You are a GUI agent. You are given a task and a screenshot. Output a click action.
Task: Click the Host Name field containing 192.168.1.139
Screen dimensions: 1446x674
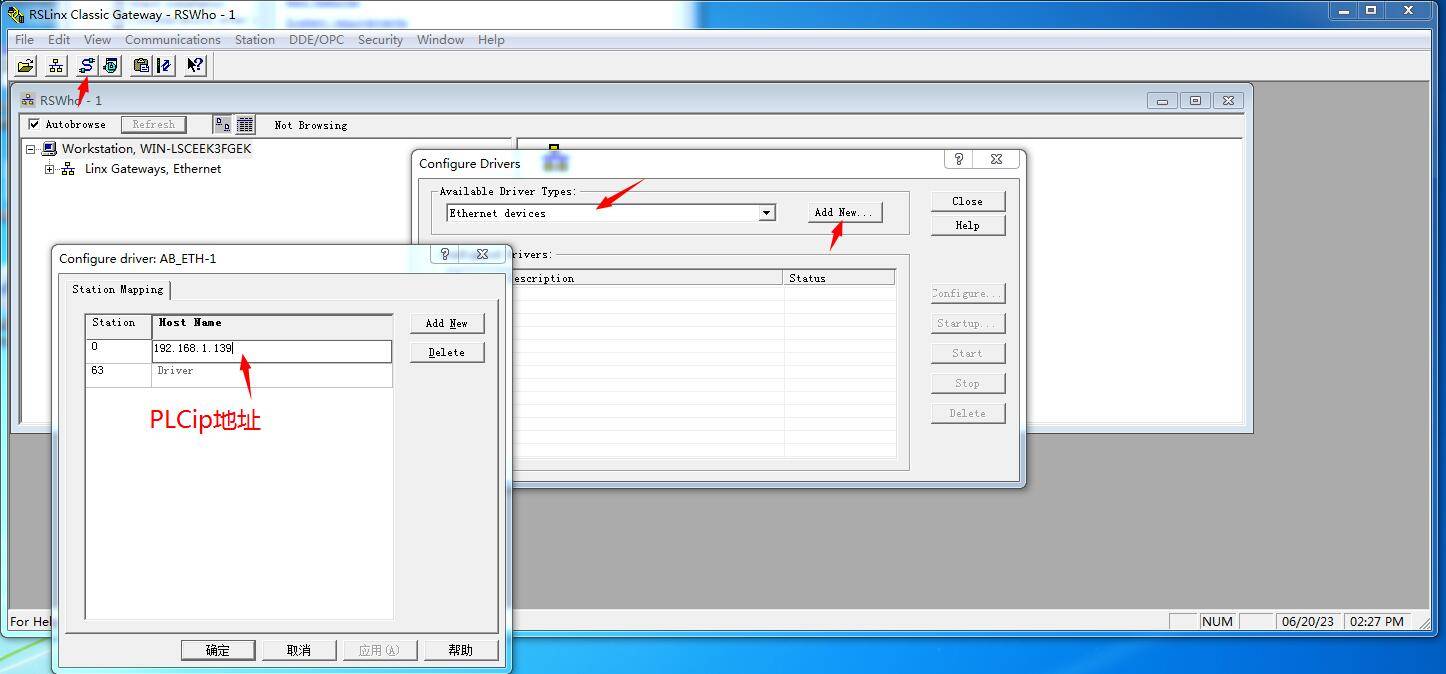(x=272, y=351)
